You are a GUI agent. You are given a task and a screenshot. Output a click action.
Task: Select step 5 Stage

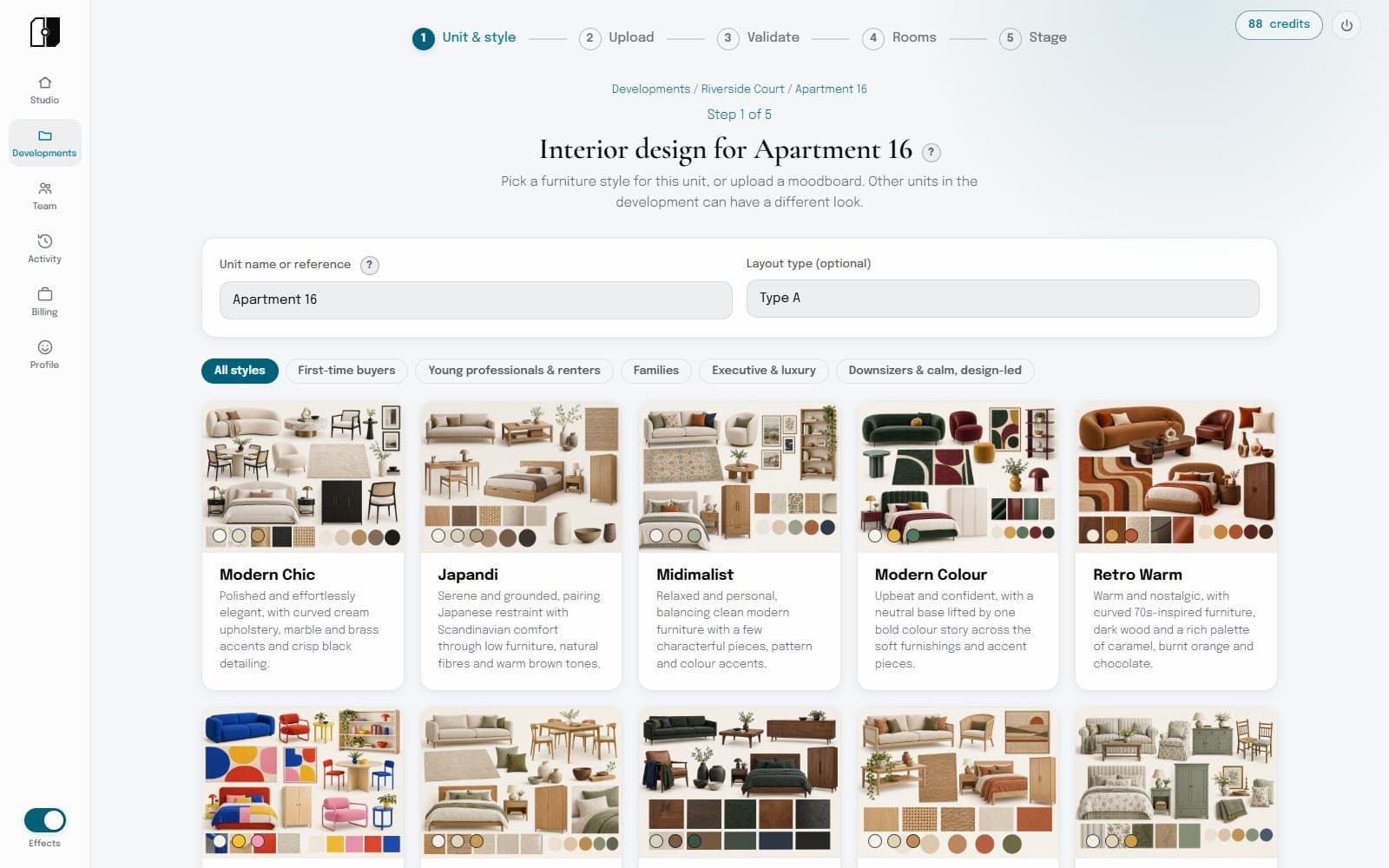pos(1032,37)
